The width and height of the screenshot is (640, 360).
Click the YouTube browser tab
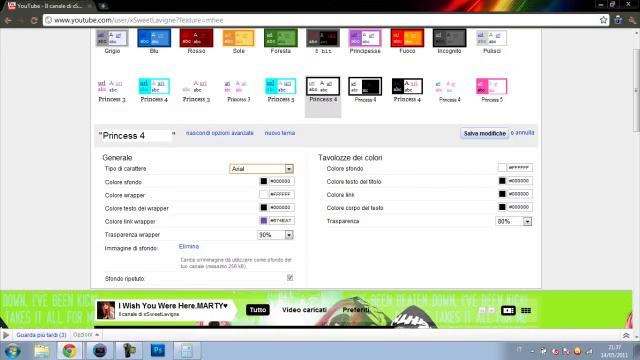49,6
